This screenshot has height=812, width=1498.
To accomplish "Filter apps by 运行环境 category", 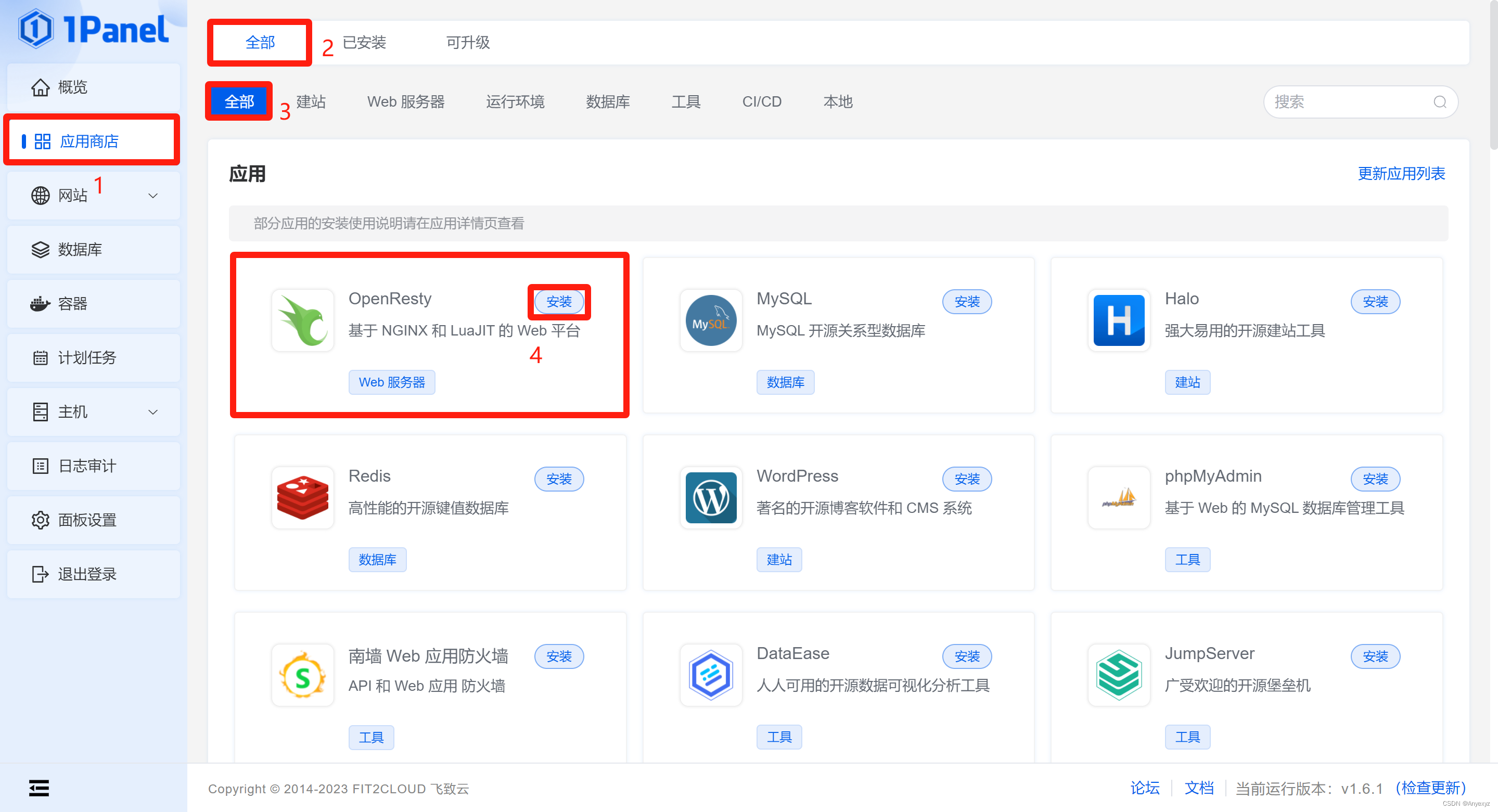I will point(515,102).
